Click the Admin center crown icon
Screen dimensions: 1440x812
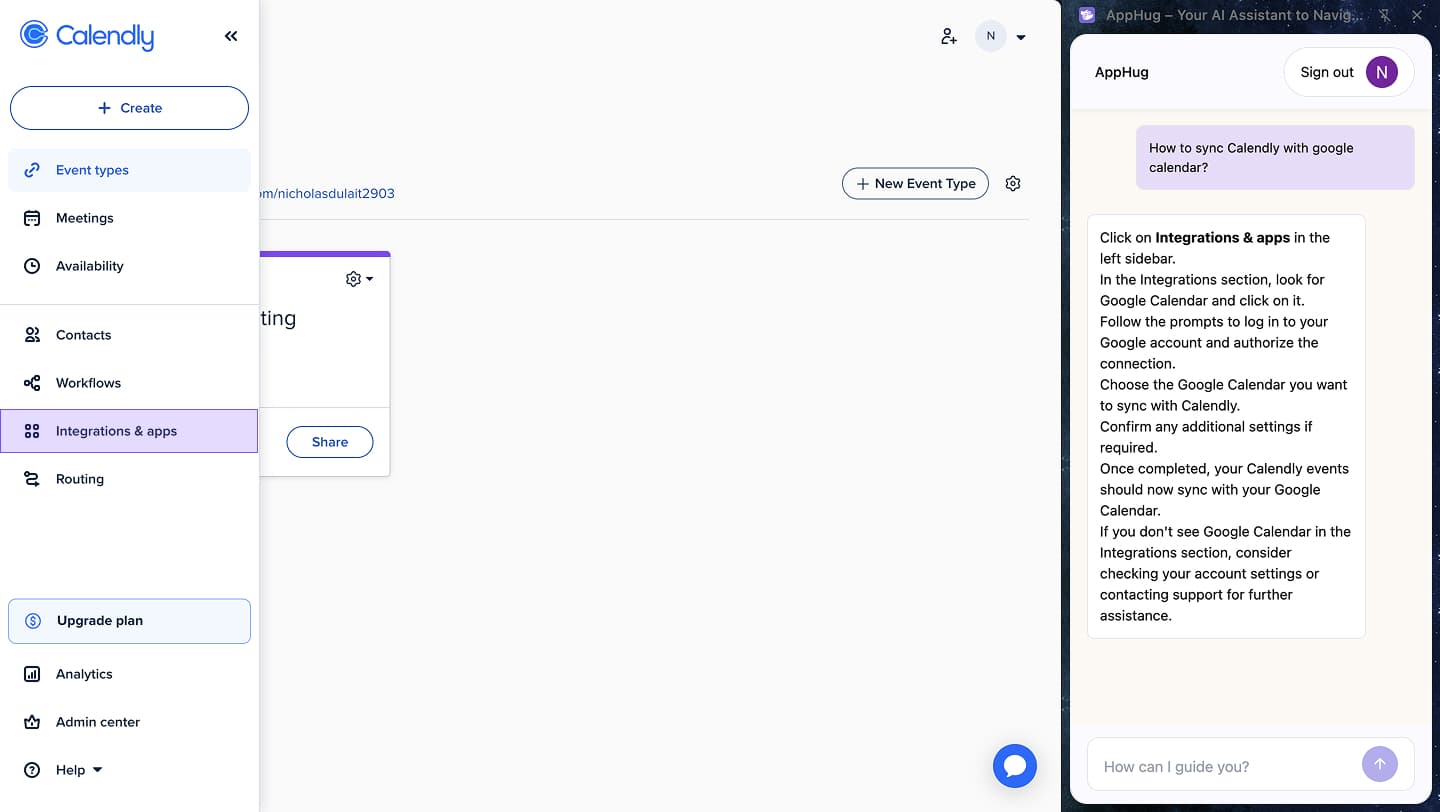(32, 722)
